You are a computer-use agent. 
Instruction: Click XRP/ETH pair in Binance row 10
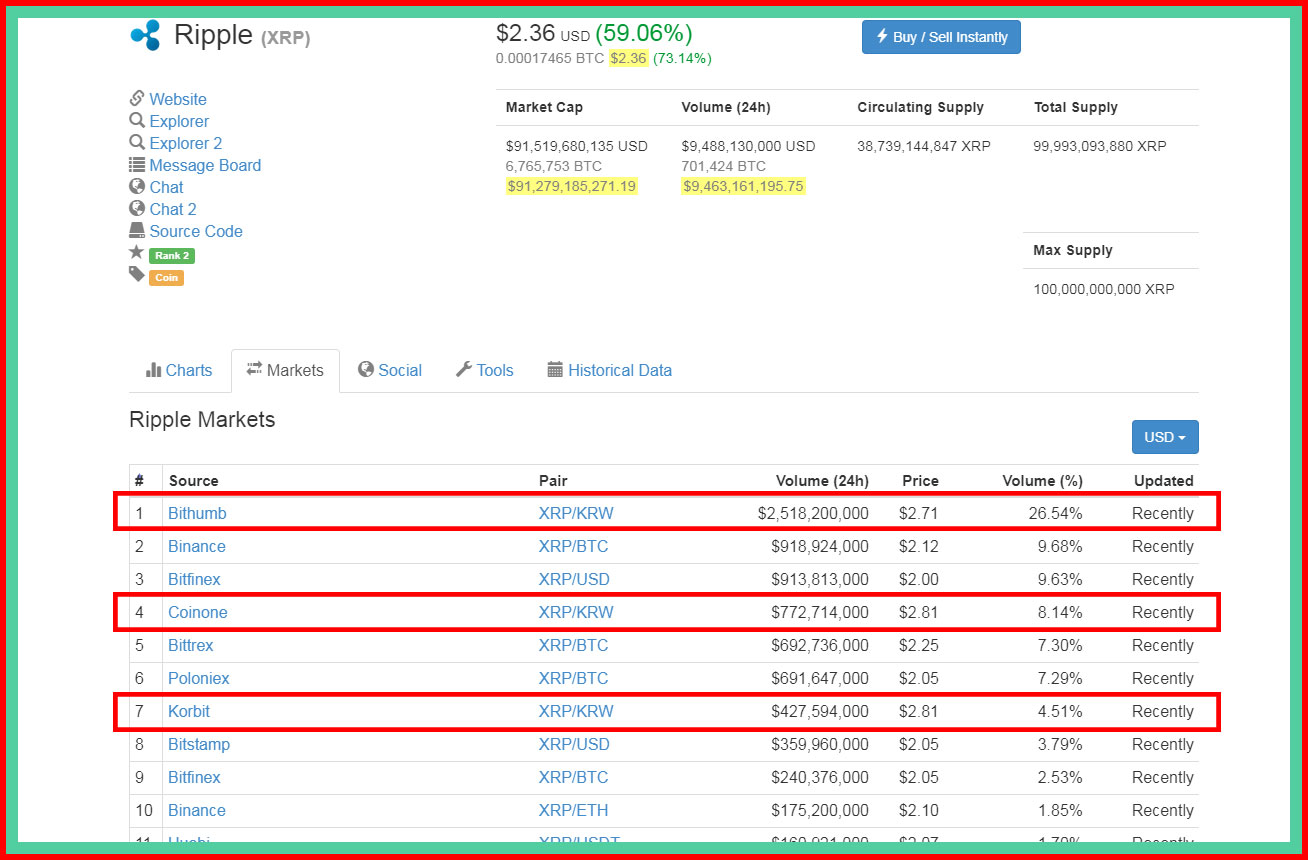(573, 810)
